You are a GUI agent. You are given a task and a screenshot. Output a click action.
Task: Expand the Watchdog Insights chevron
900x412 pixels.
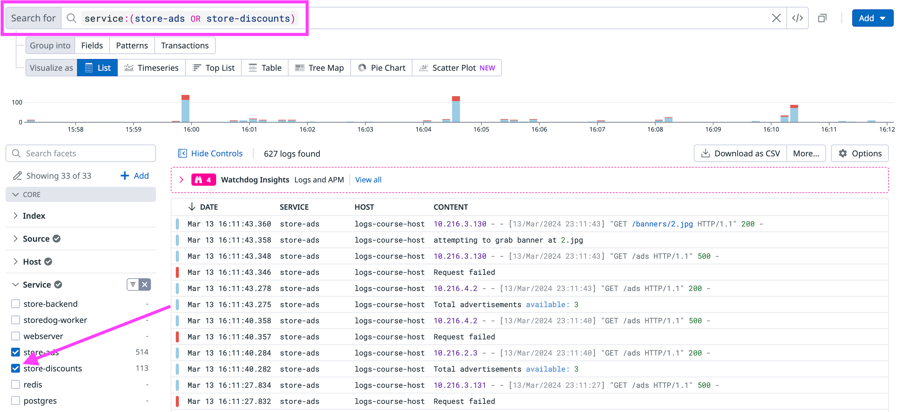[x=181, y=180]
